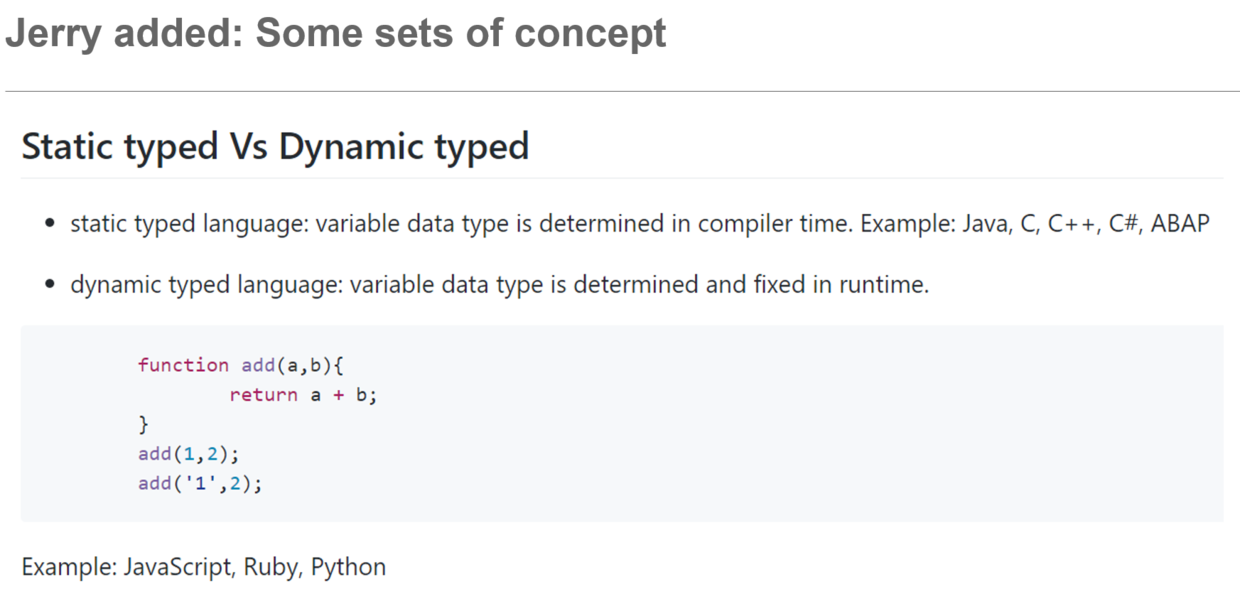Viewport: 1240px width, 599px height.
Task: Click the word "Python" in the examples line
Action: (x=348, y=567)
